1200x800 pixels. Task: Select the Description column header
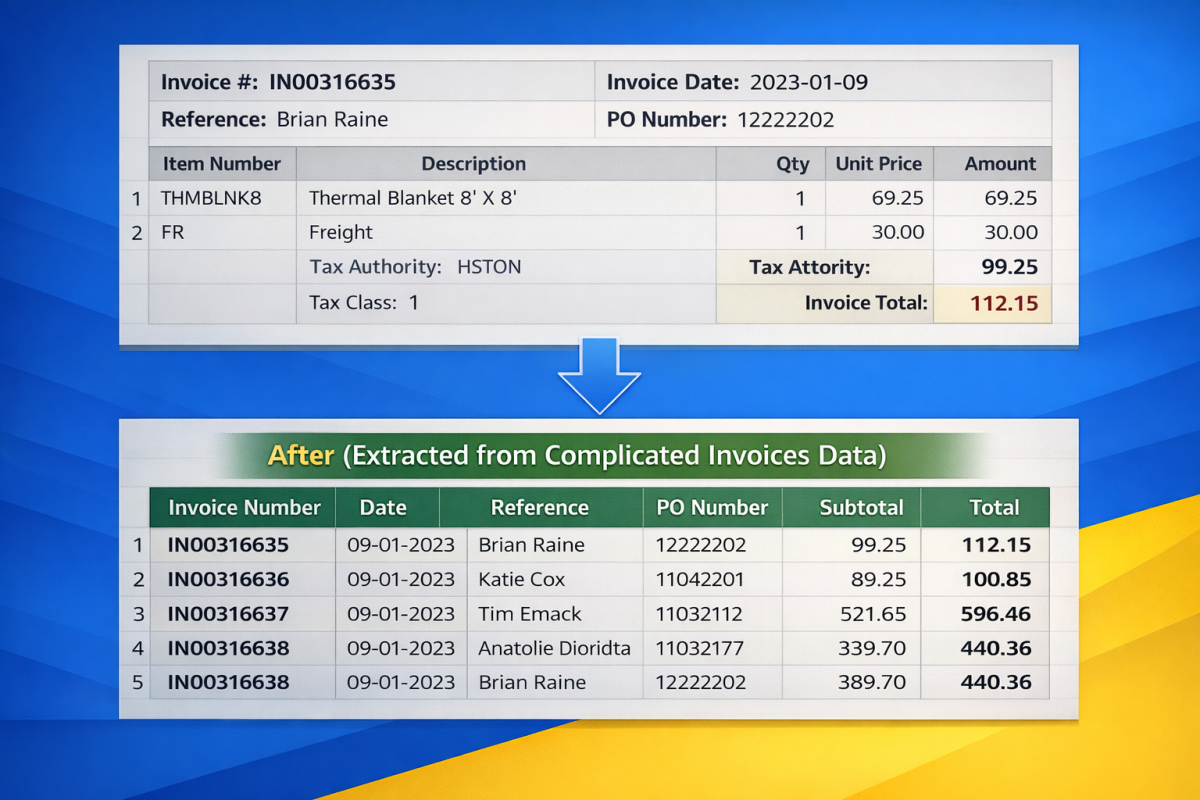click(473, 164)
